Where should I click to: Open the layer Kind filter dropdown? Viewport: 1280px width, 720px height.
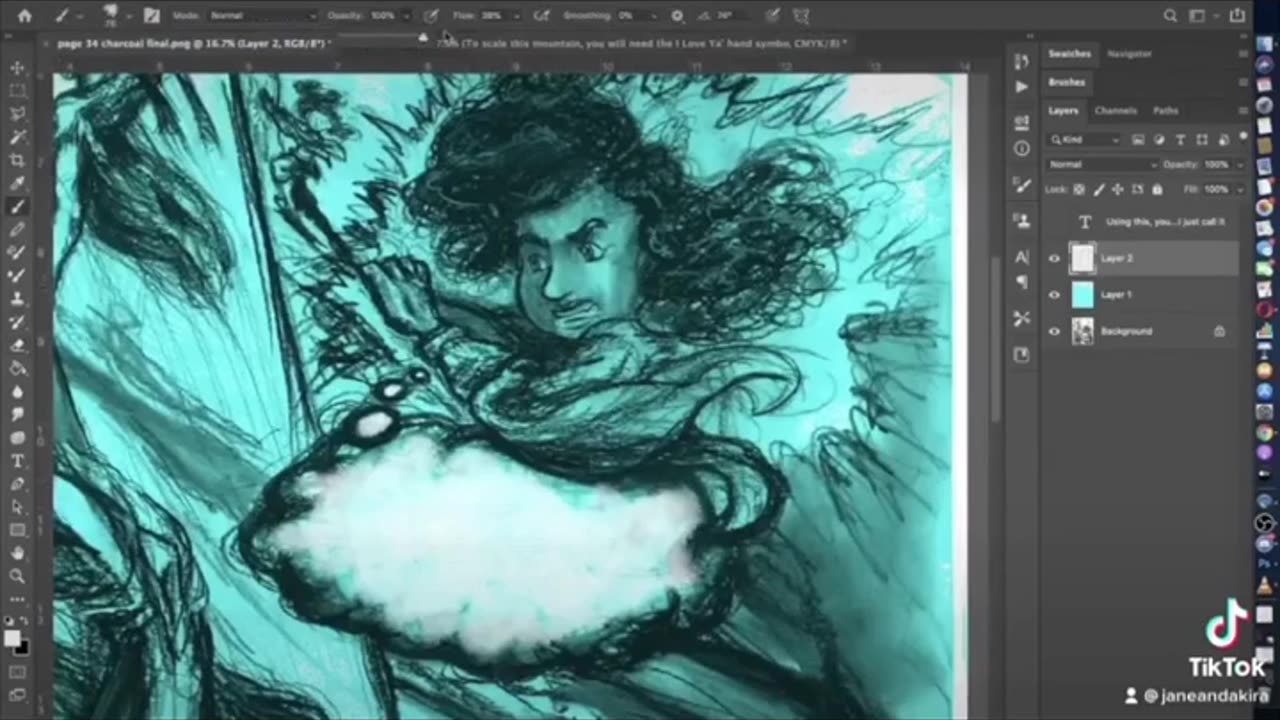(1086, 140)
